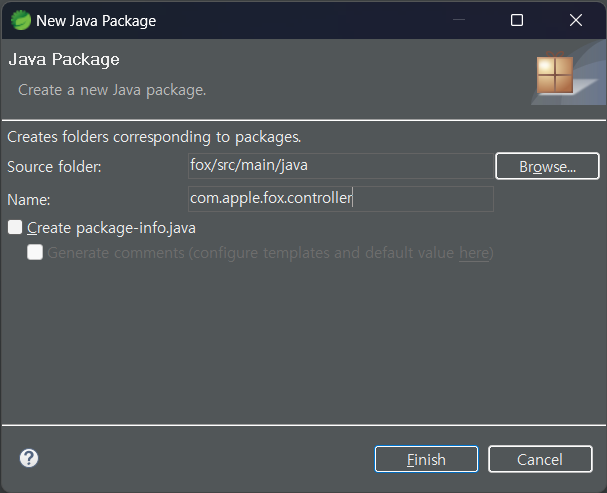Open the 'here' templates configuration link
This screenshot has height=493, width=607.
474,253
